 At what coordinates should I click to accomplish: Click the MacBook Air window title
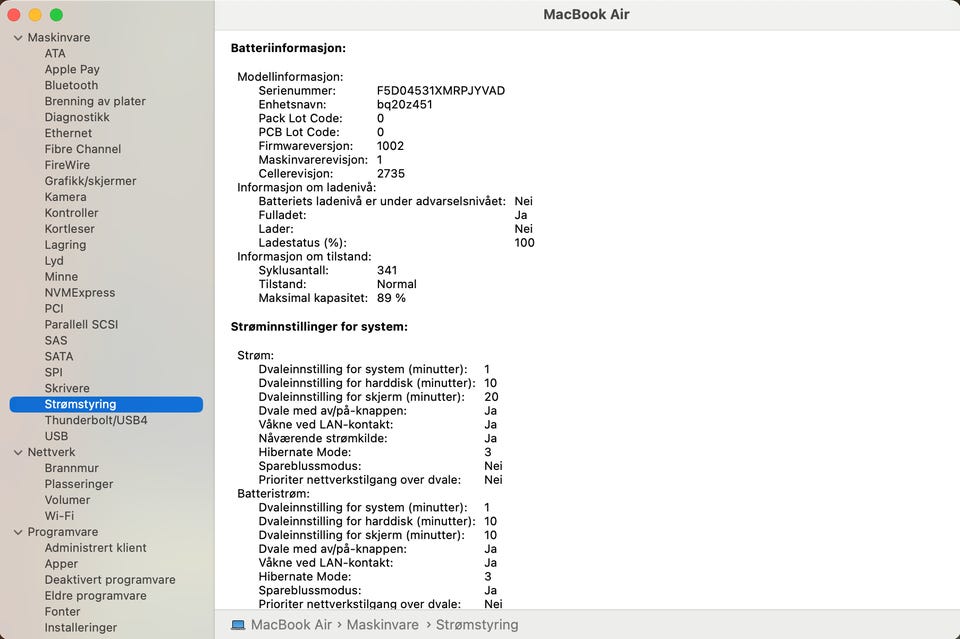pyautogui.click(x=587, y=14)
